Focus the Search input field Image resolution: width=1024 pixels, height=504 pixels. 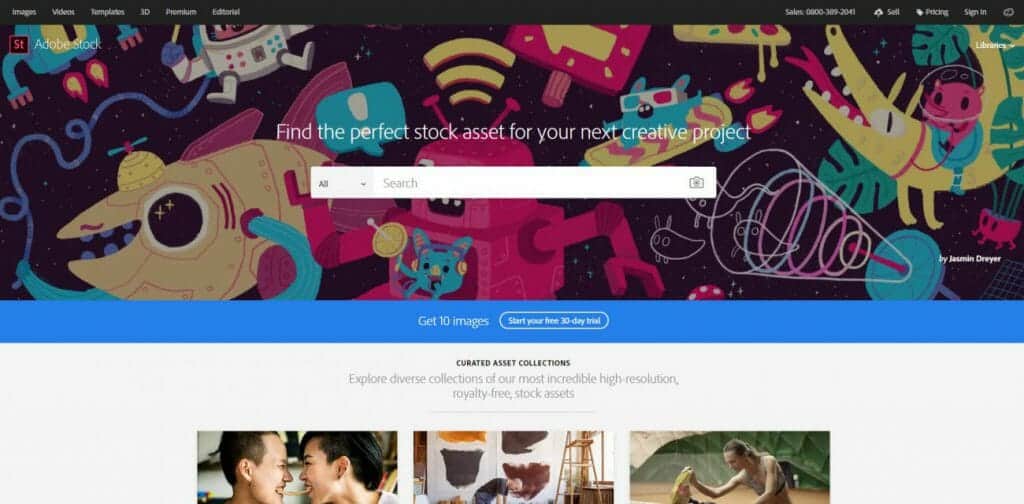pyautogui.click(x=532, y=183)
